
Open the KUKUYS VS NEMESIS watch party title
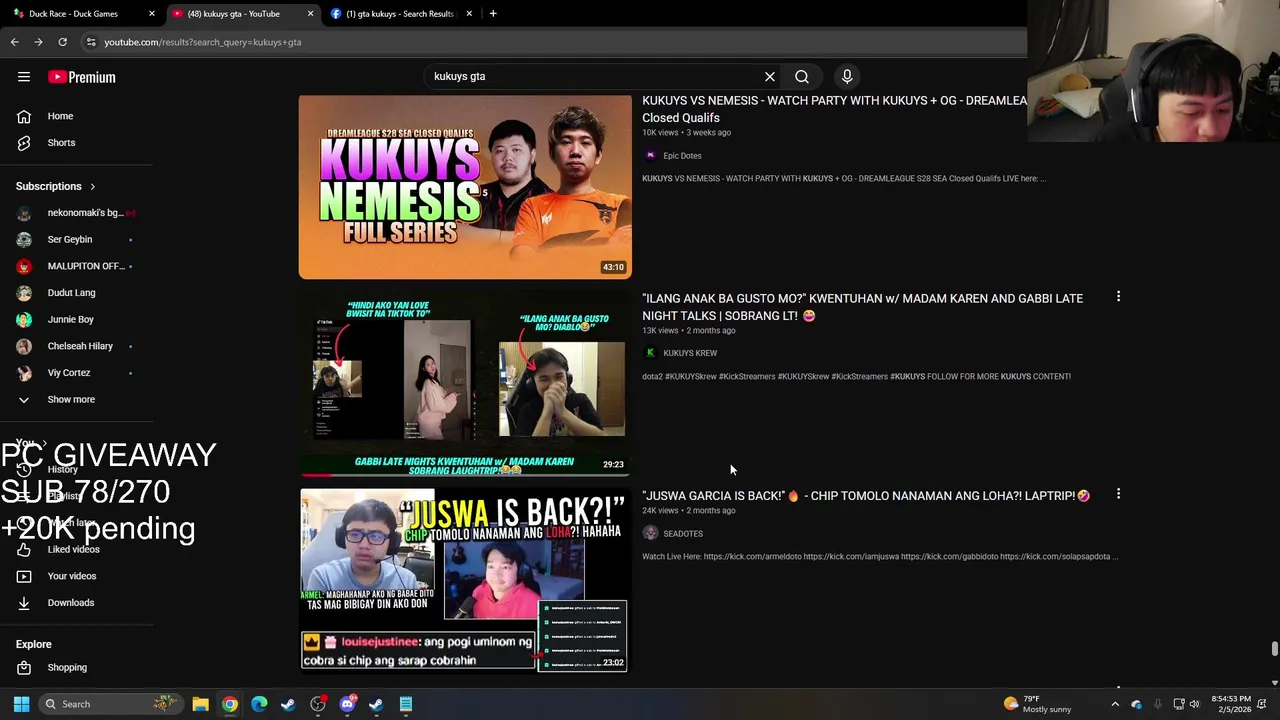[834, 109]
